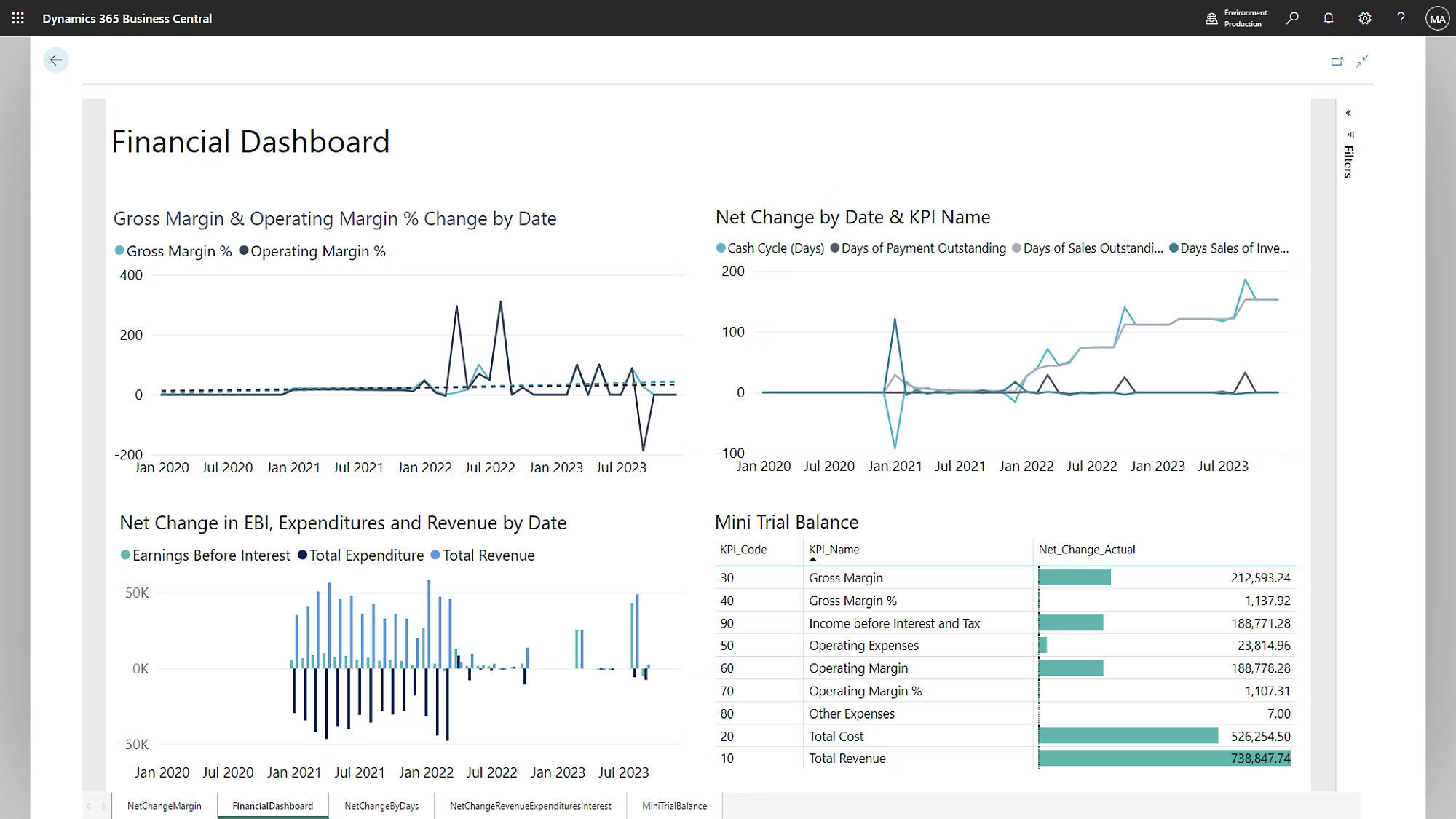Viewport: 1456px width, 819px height.
Task: Select the NetChangeByDays tab
Action: (381, 806)
